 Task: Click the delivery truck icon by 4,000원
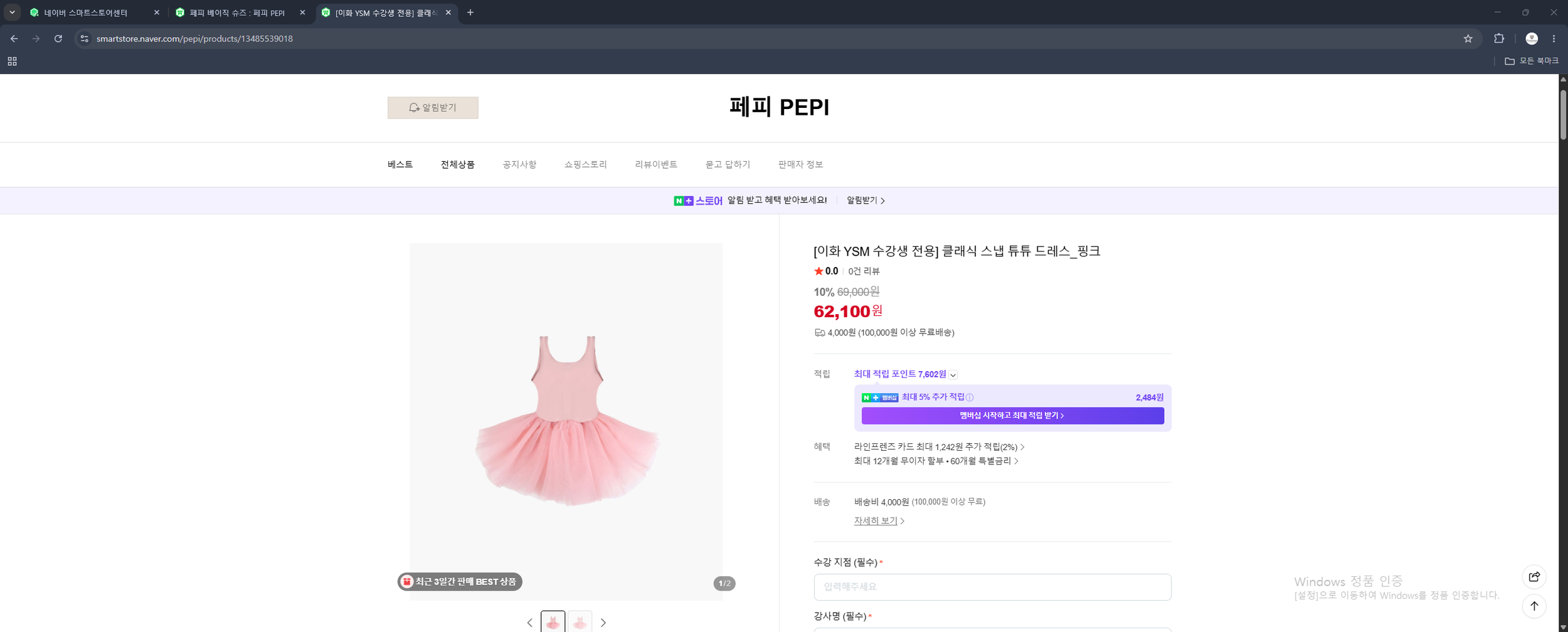click(820, 333)
